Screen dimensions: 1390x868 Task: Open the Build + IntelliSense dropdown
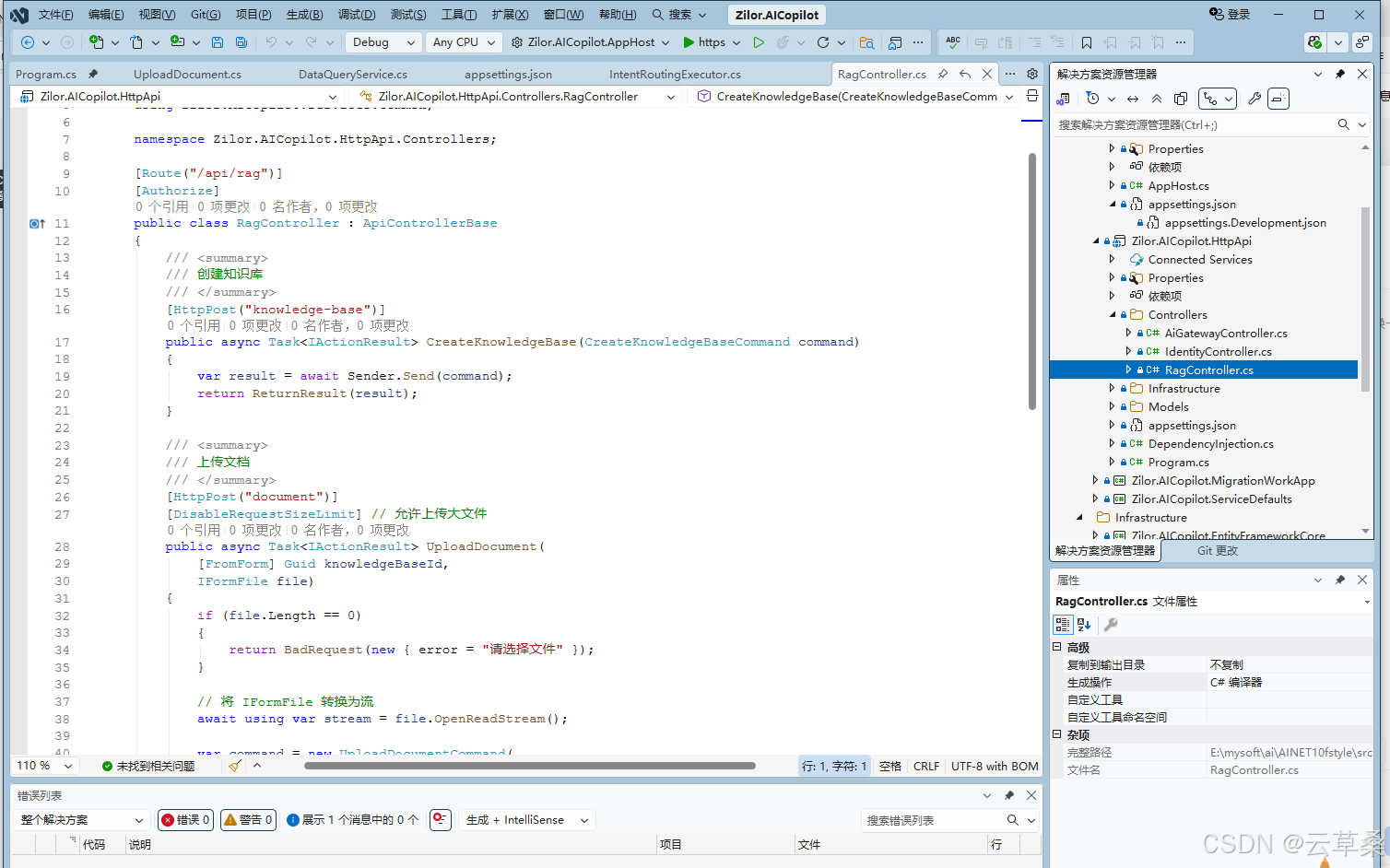click(x=526, y=819)
